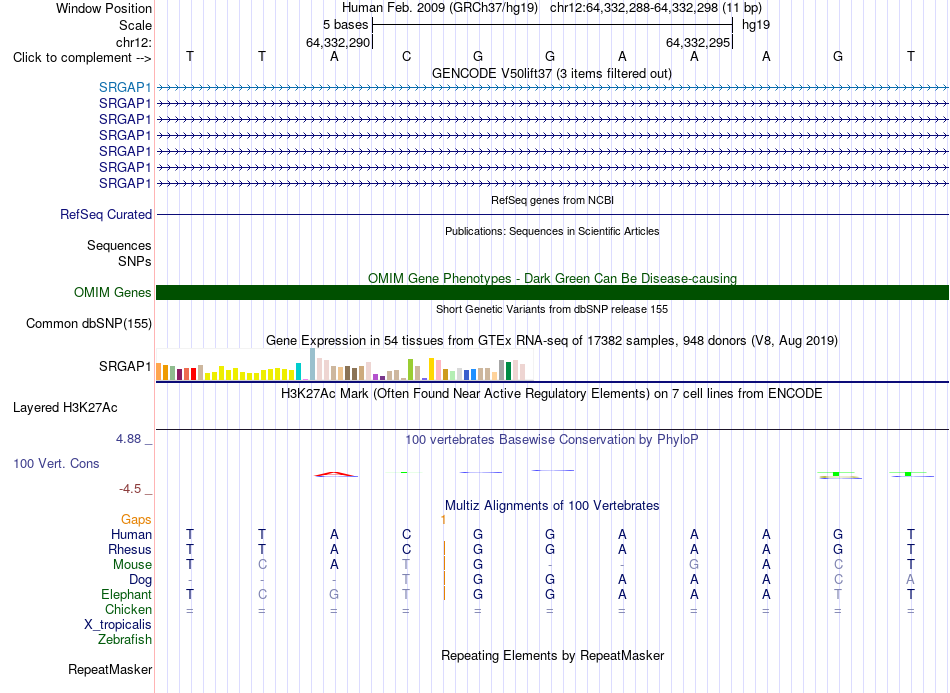Click the Zebrafish species row label
This screenshot has height=693, width=950.
[125, 640]
